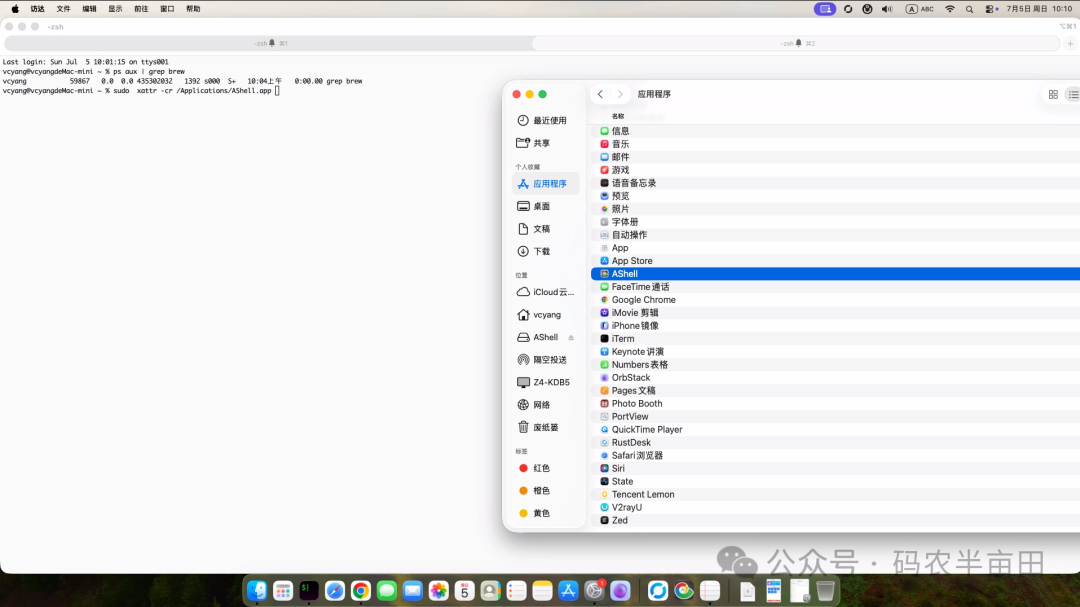The width and height of the screenshot is (1080, 607).
Task: Filter by the 黄色 (yellow) tag
Action: 534,513
